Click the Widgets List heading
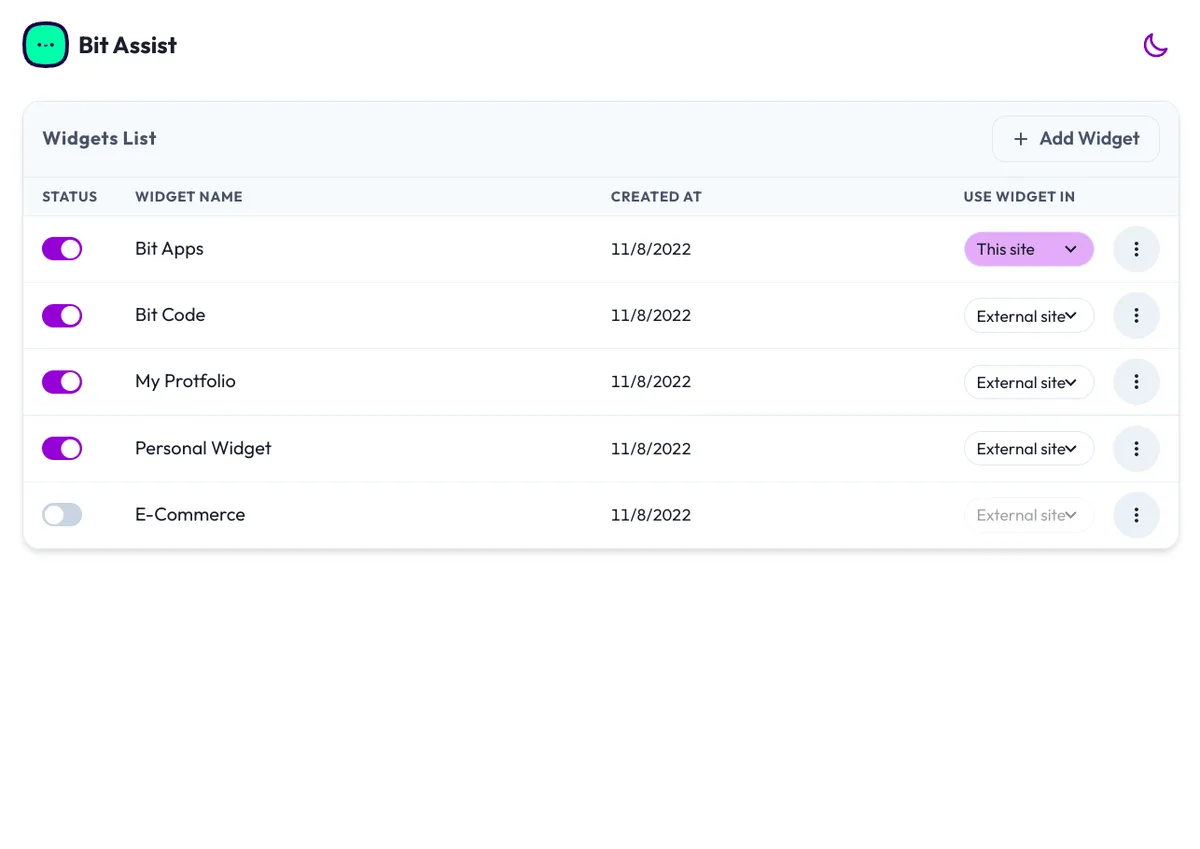1200x849 pixels. (99, 138)
